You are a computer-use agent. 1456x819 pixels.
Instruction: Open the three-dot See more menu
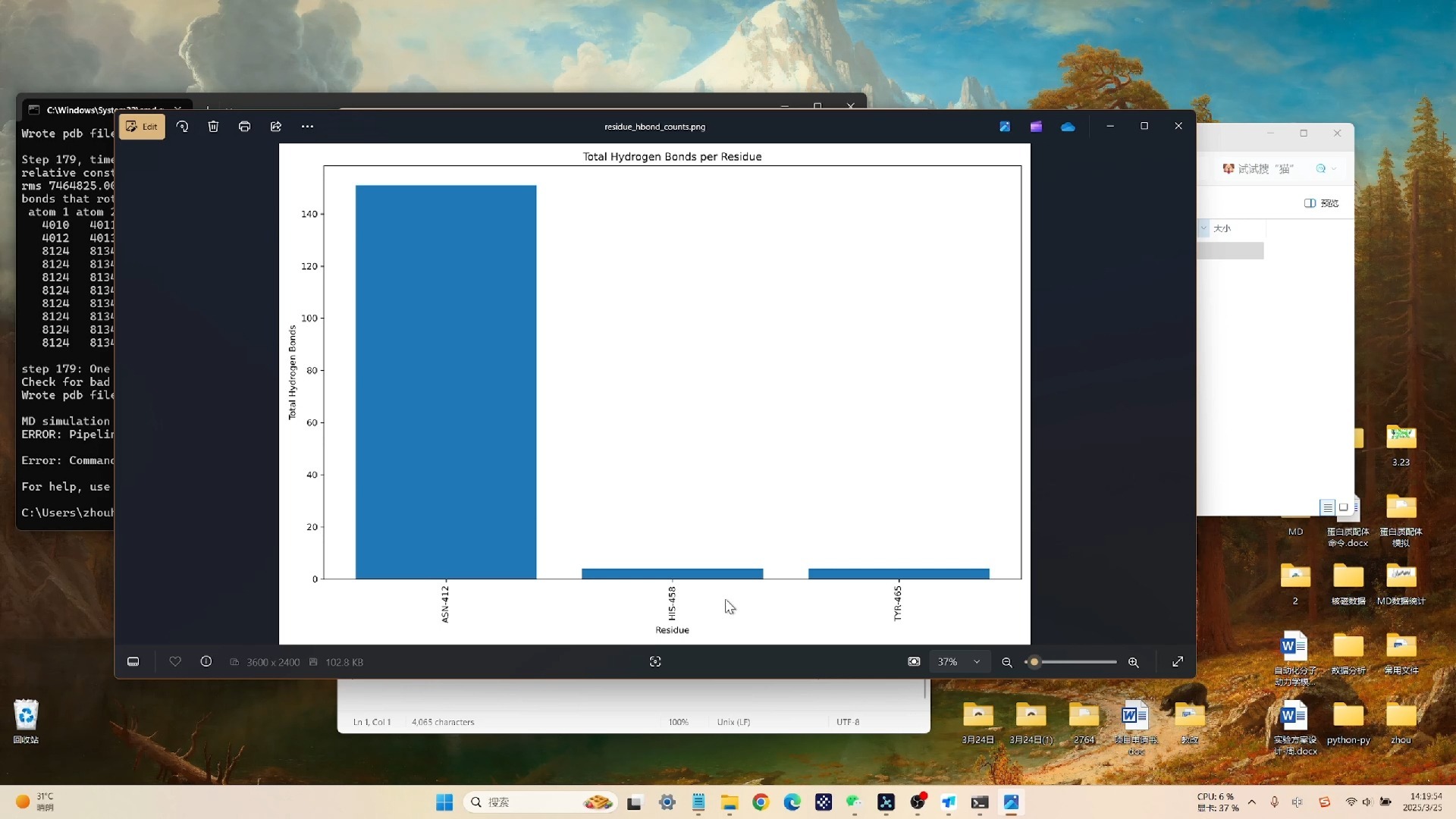(x=307, y=127)
